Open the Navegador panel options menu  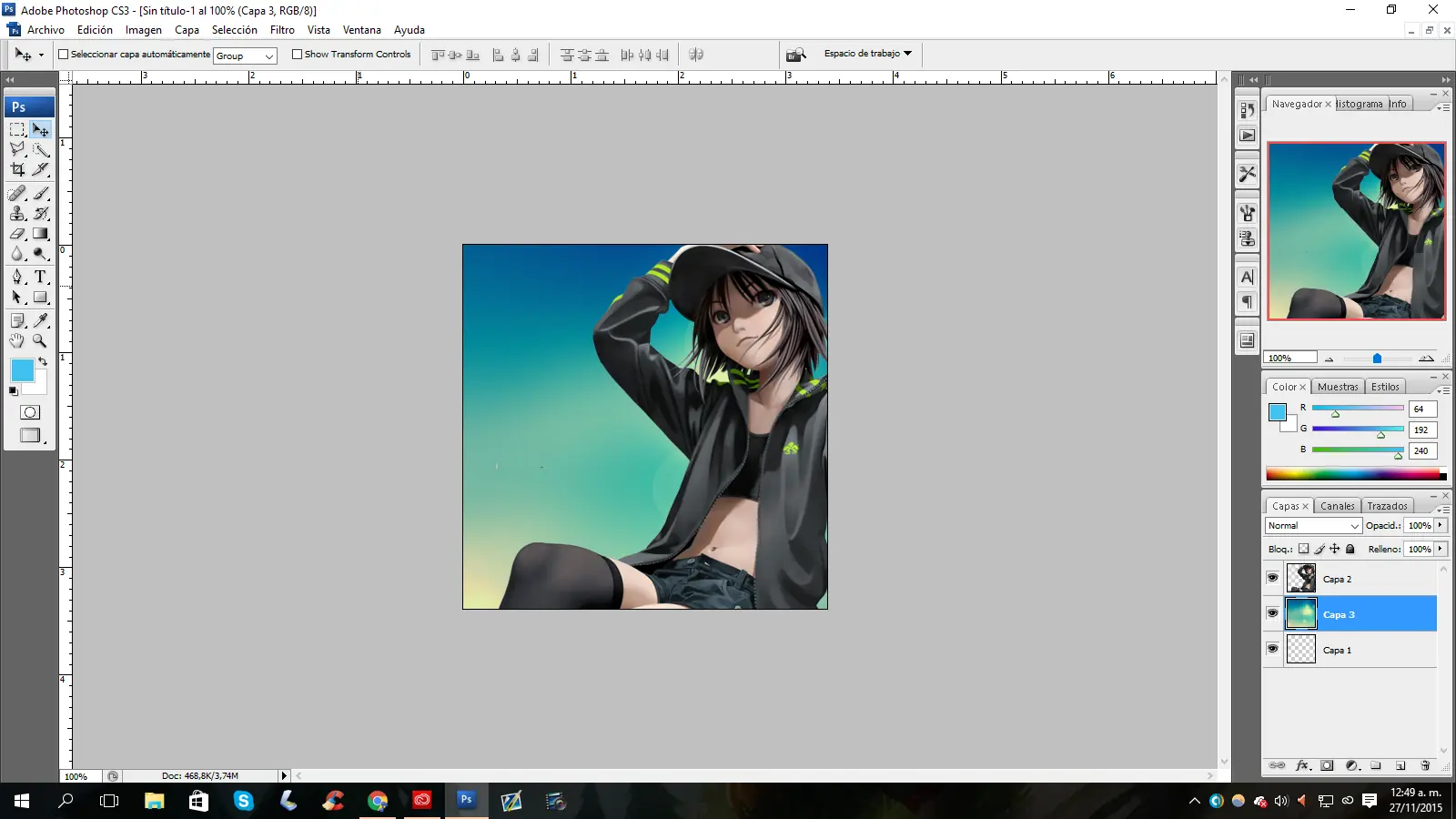(x=1442, y=106)
